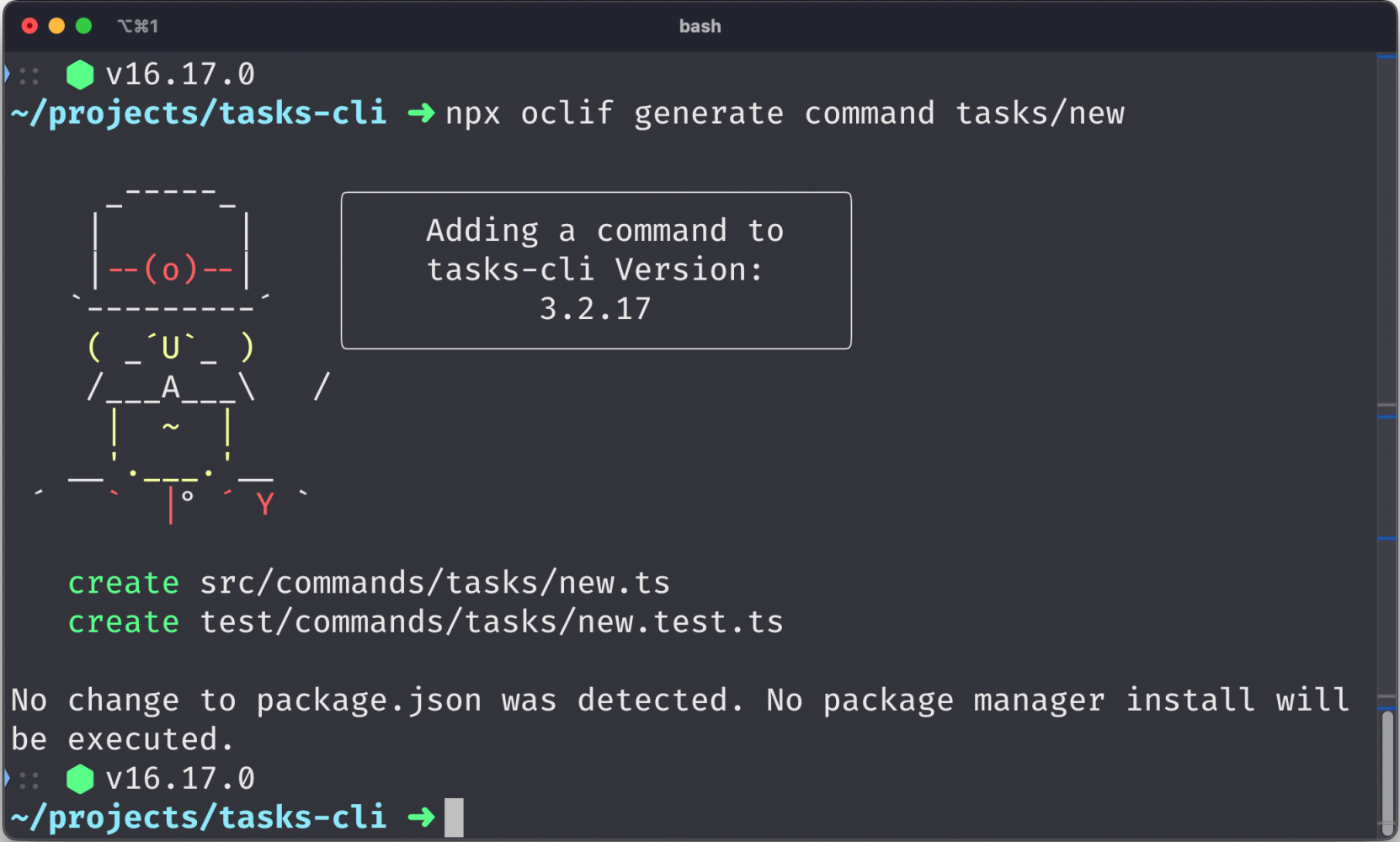Click the 'npx oclif generate command' text

coord(690,114)
